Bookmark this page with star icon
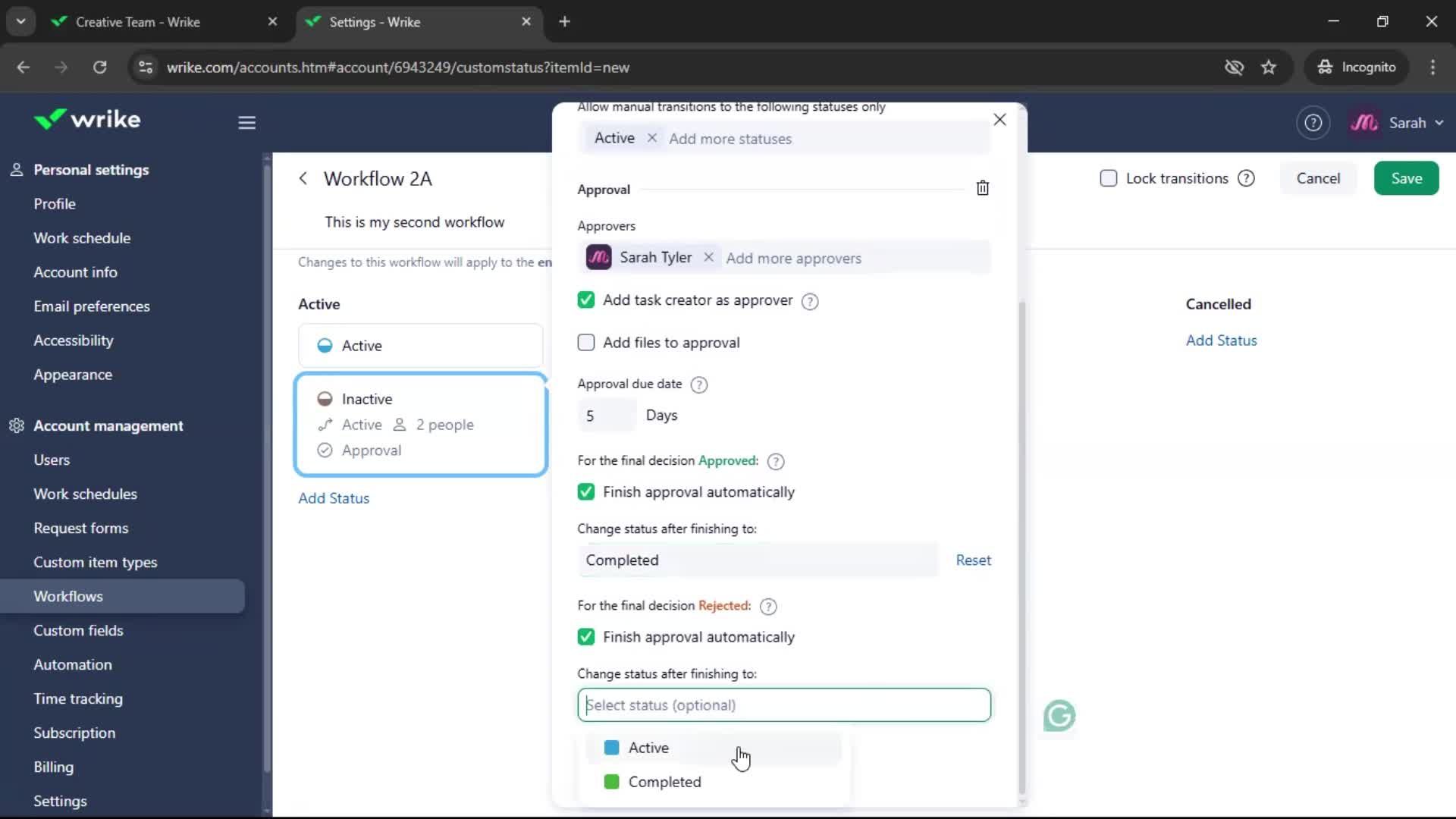 coord(1269,67)
